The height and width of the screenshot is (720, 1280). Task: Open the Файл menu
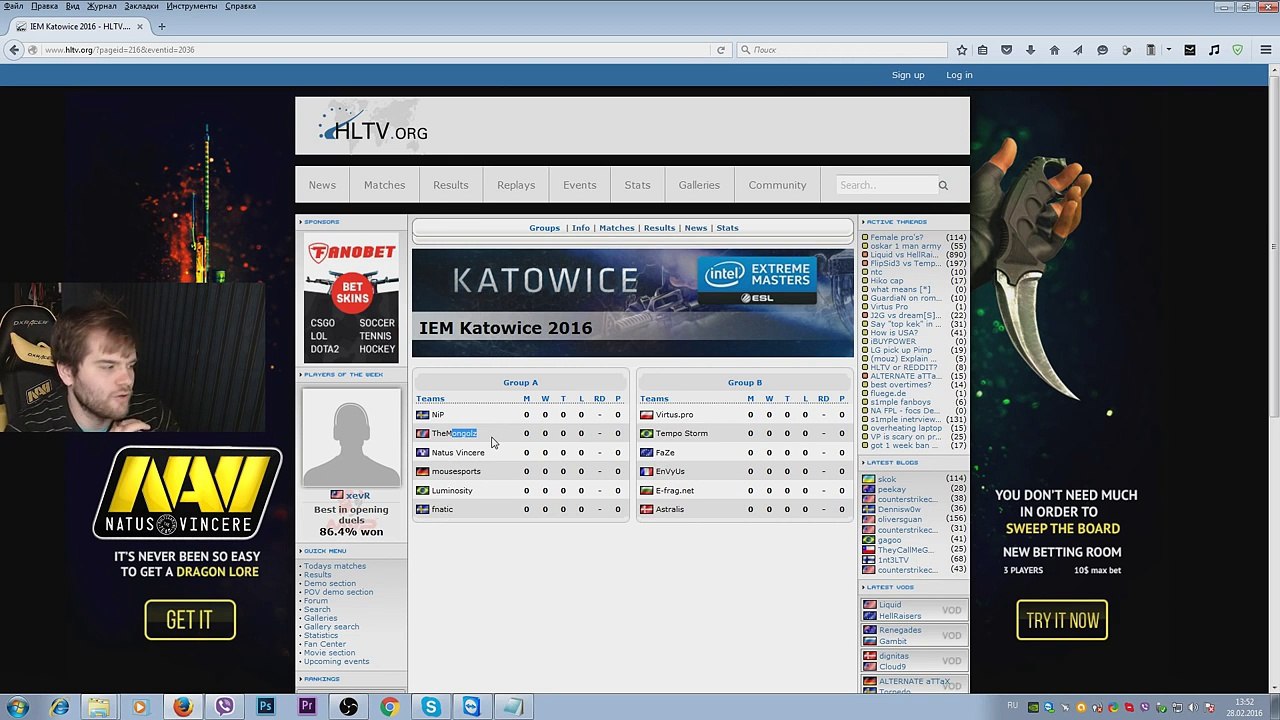13,6
